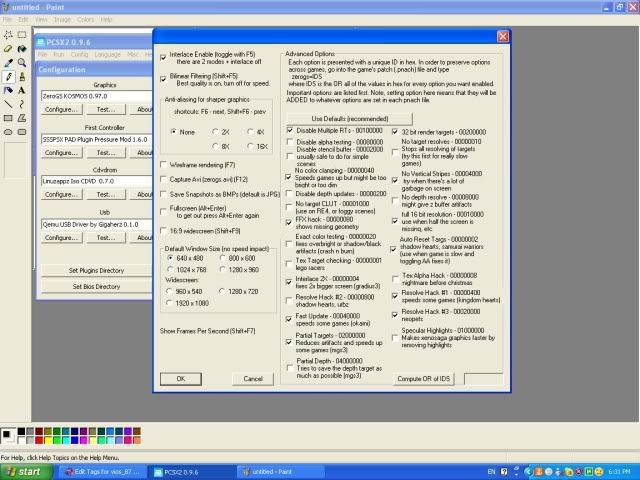This screenshot has width=640, height=480.
Task: Enable 16:9 widescreen checkbox
Action: point(164,231)
